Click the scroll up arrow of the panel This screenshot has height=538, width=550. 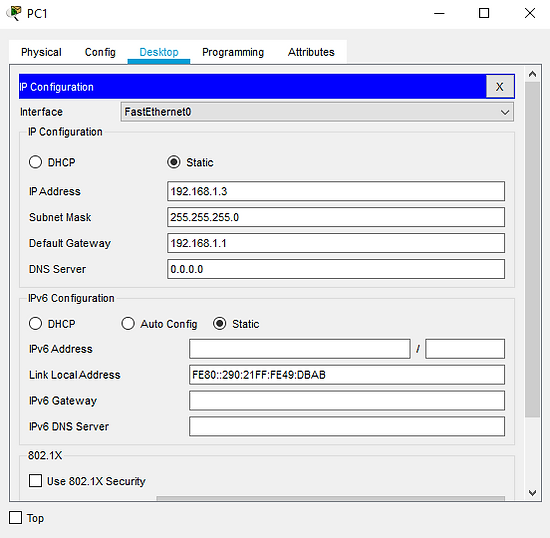pos(532,74)
